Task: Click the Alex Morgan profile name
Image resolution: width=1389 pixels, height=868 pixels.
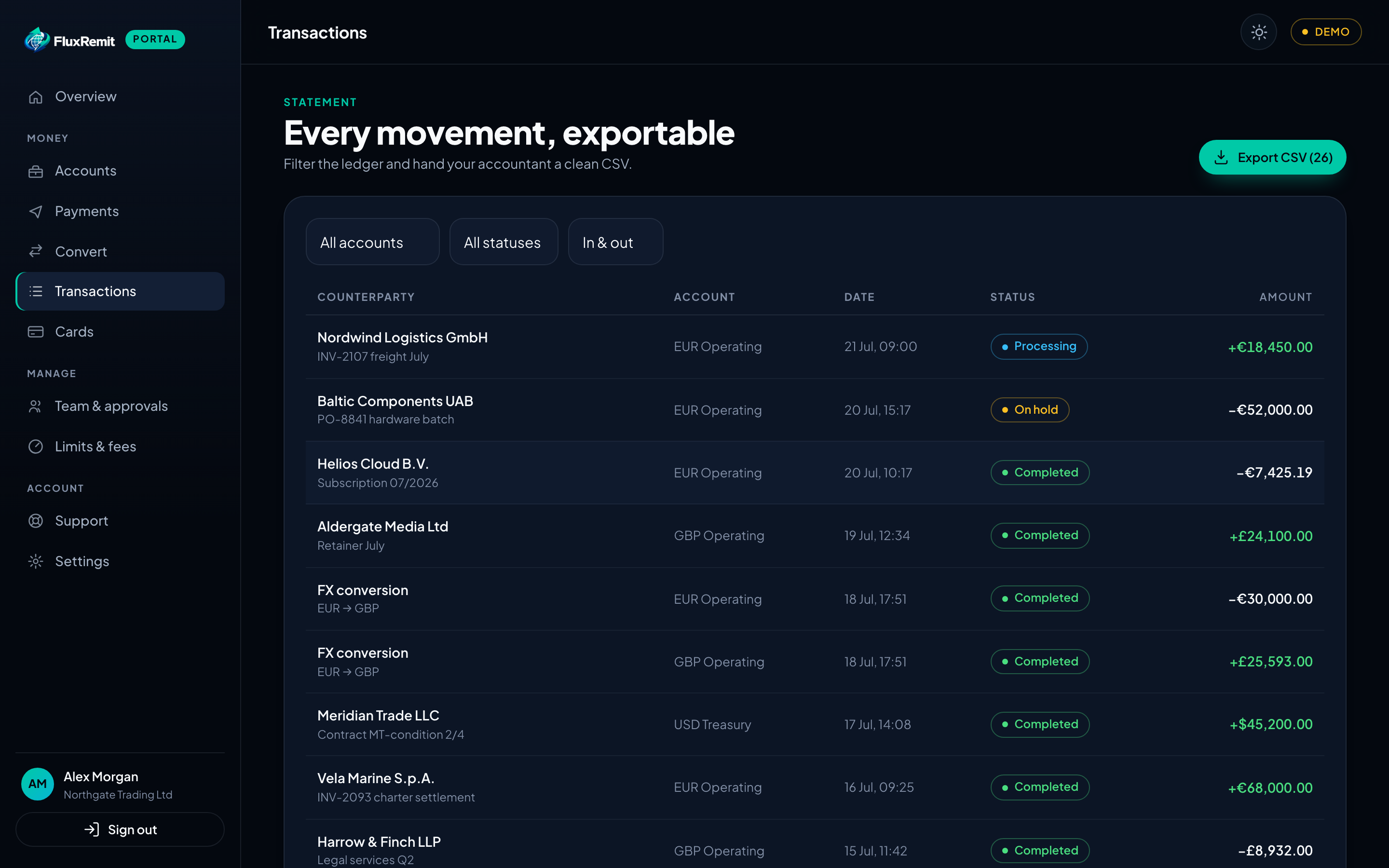Action: [101, 777]
